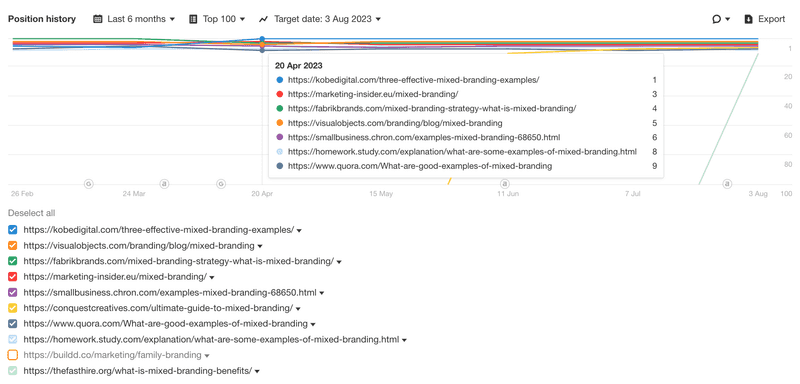Expand the arrow next to fabrikbrands.com URL
Screen dimensions: 800x384
pos(339,262)
